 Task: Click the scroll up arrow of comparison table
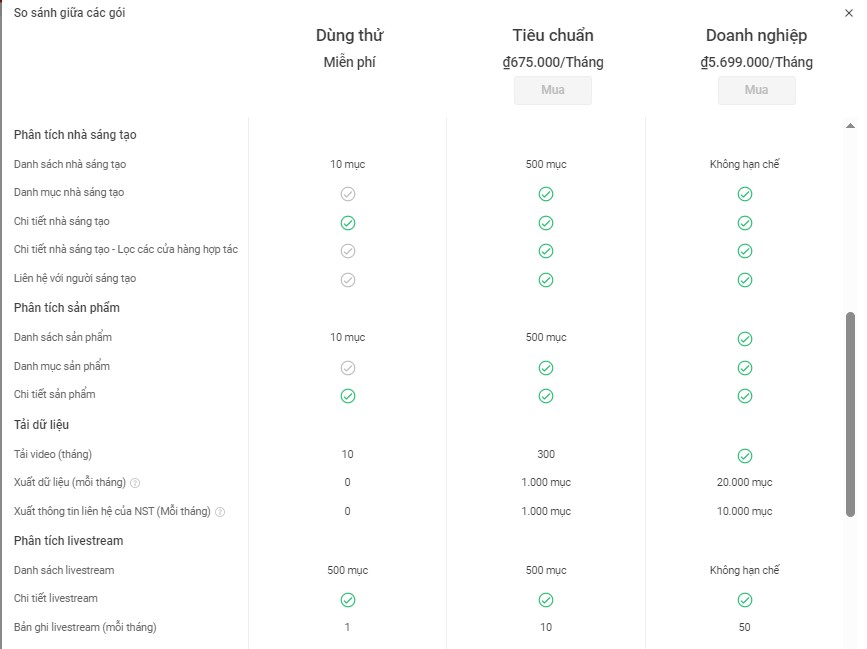pyautogui.click(x=851, y=125)
